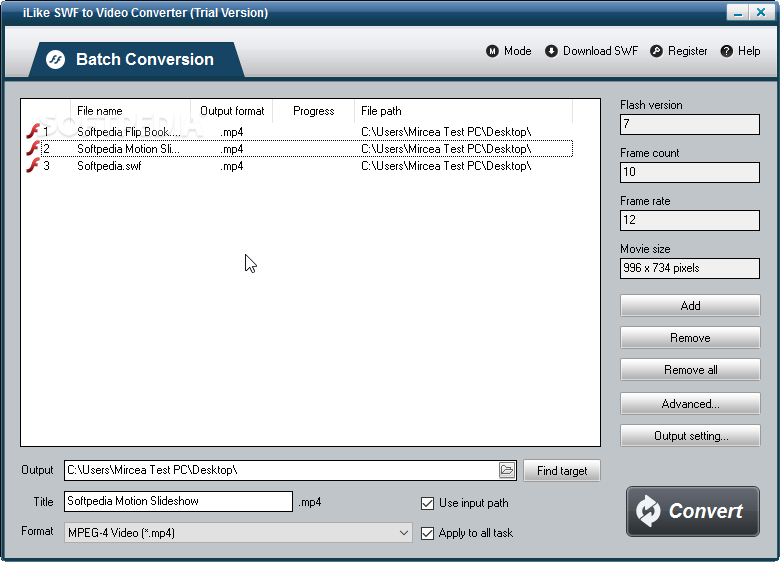Screen dimensions: 780x562
Task: Click the Progress column header
Action: [313, 111]
